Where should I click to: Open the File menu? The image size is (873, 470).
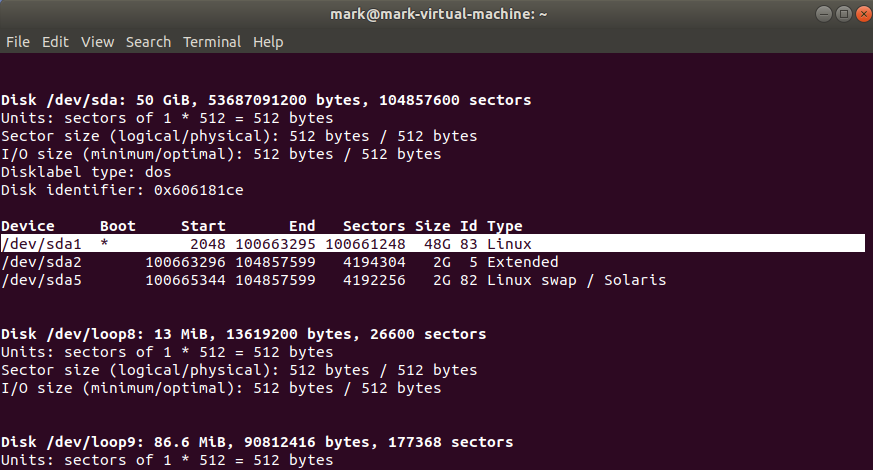18,42
